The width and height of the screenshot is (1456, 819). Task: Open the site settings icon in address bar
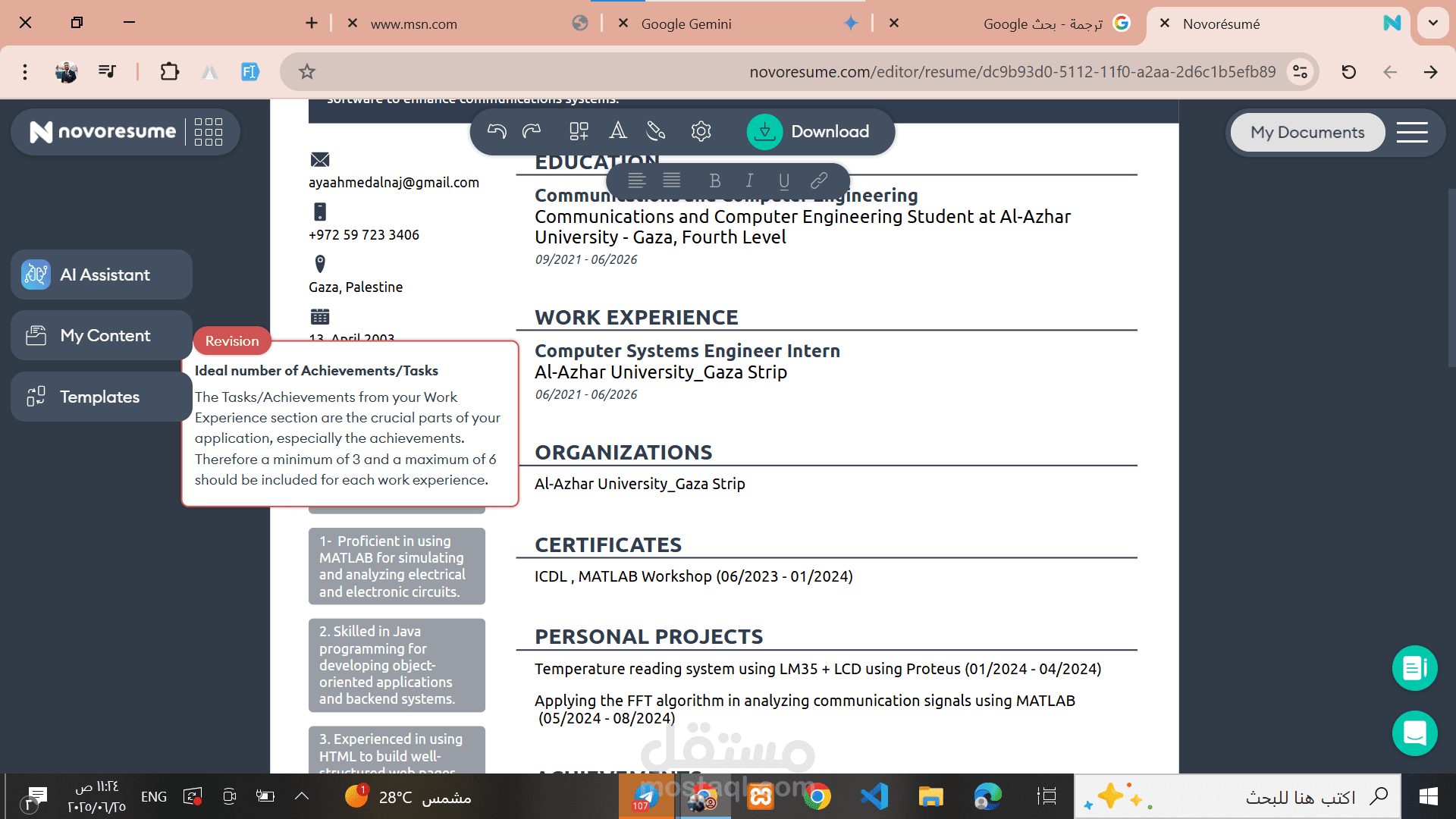(x=1300, y=72)
